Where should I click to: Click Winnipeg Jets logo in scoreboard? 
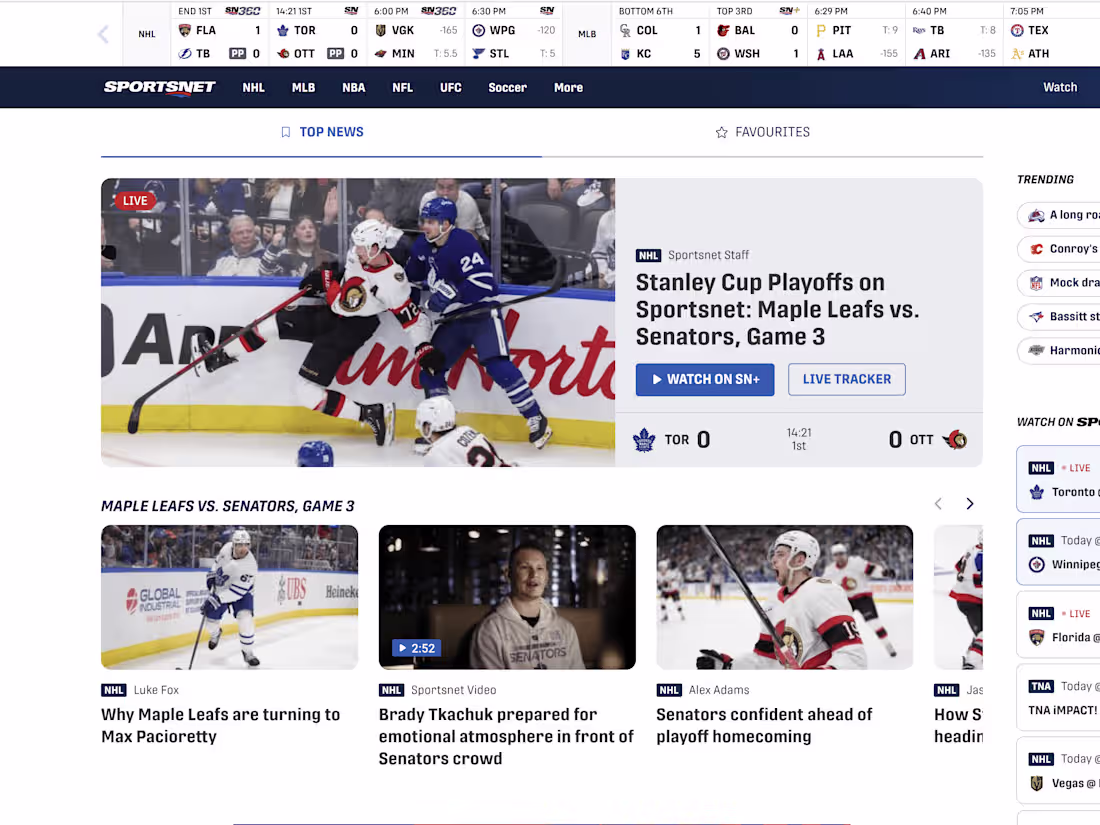coord(479,30)
